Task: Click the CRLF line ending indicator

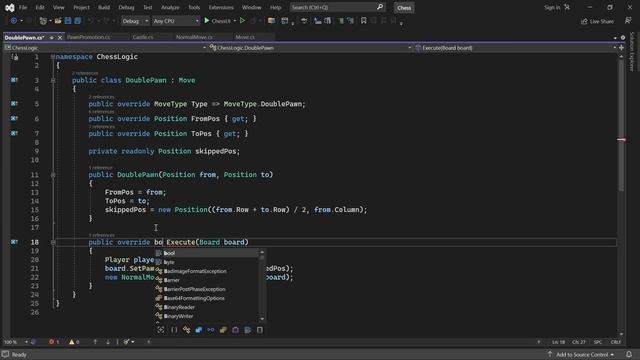Action: (x=616, y=342)
